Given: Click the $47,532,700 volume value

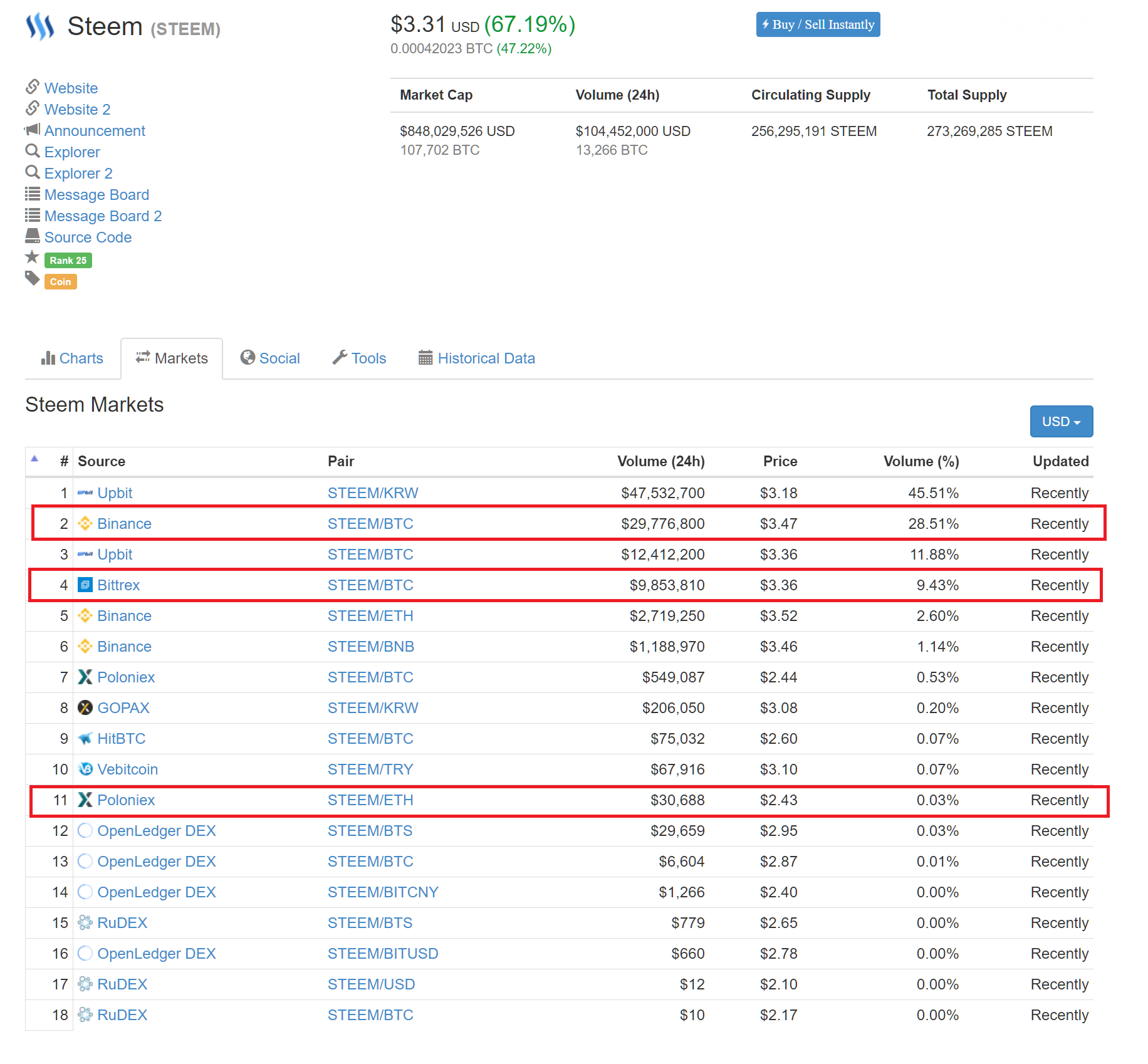Looking at the screenshot, I should [663, 493].
